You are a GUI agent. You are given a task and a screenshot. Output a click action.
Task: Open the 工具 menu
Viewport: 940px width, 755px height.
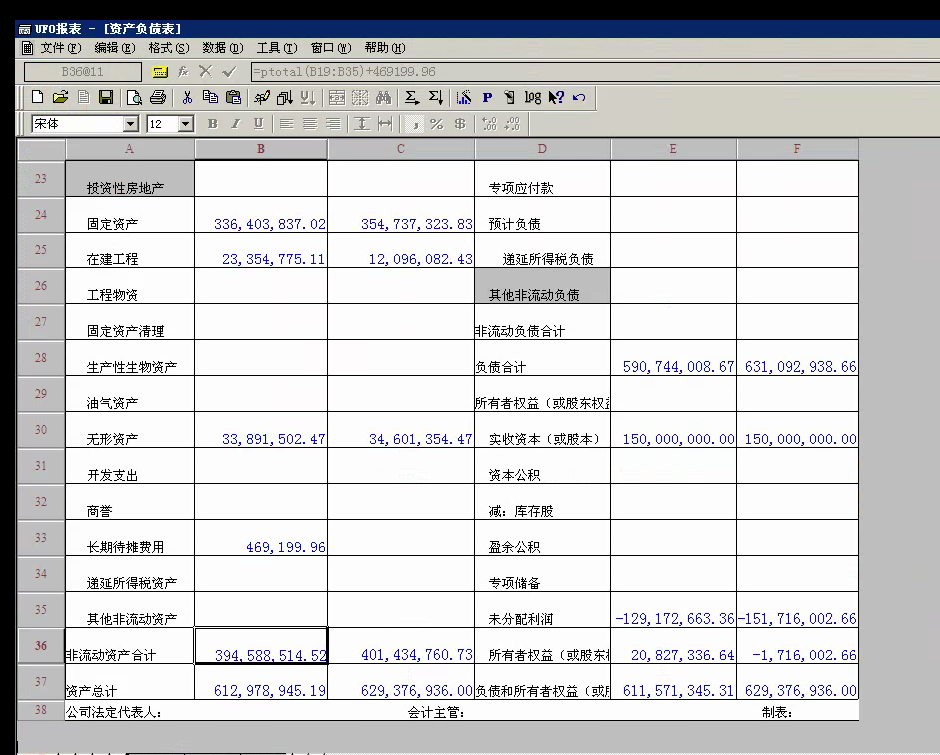coord(276,48)
